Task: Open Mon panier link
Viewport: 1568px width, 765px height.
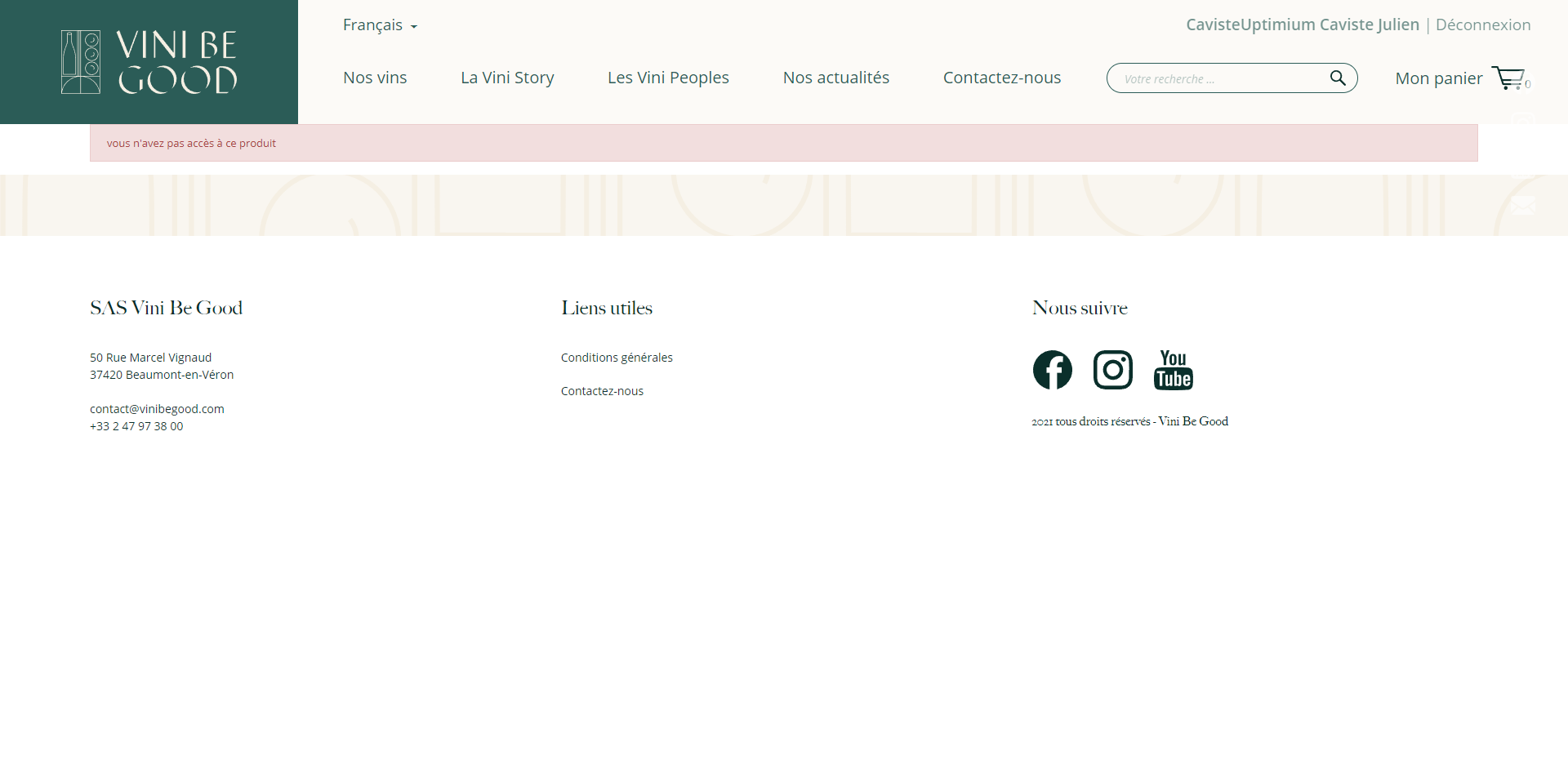Action: coord(1439,78)
